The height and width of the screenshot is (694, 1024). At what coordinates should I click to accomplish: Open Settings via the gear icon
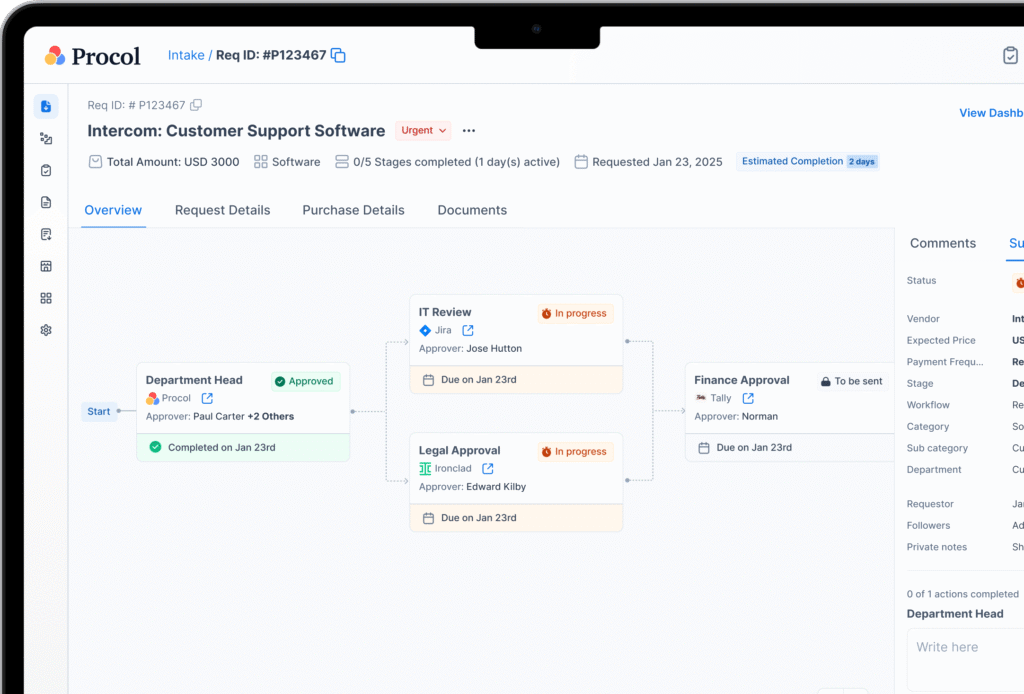(46, 329)
